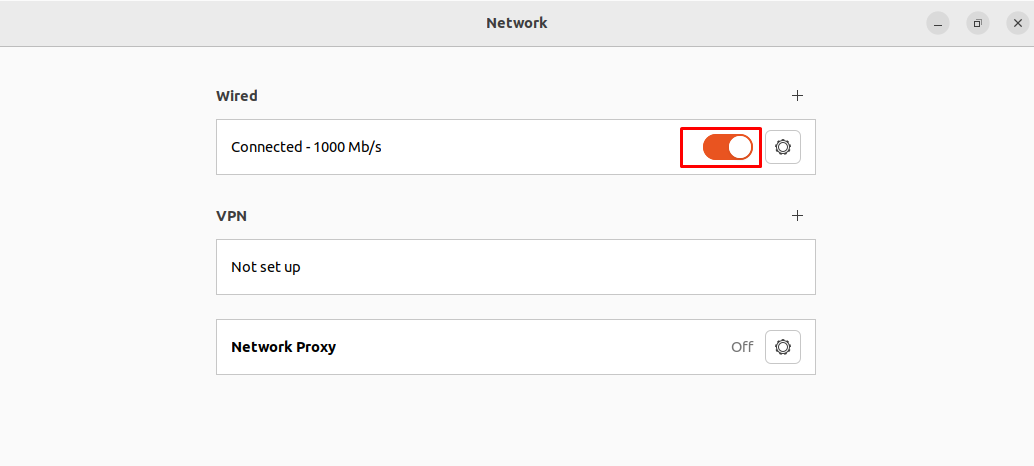Click the Network title in header bar

517,23
